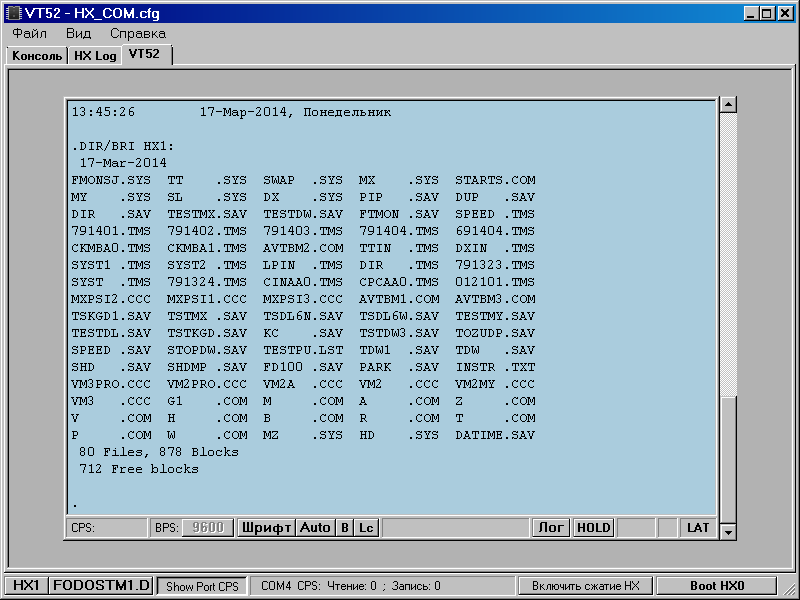Click the LAT keyboard layout indicator
Screen dimensions: 800x600
pos(698,527)
